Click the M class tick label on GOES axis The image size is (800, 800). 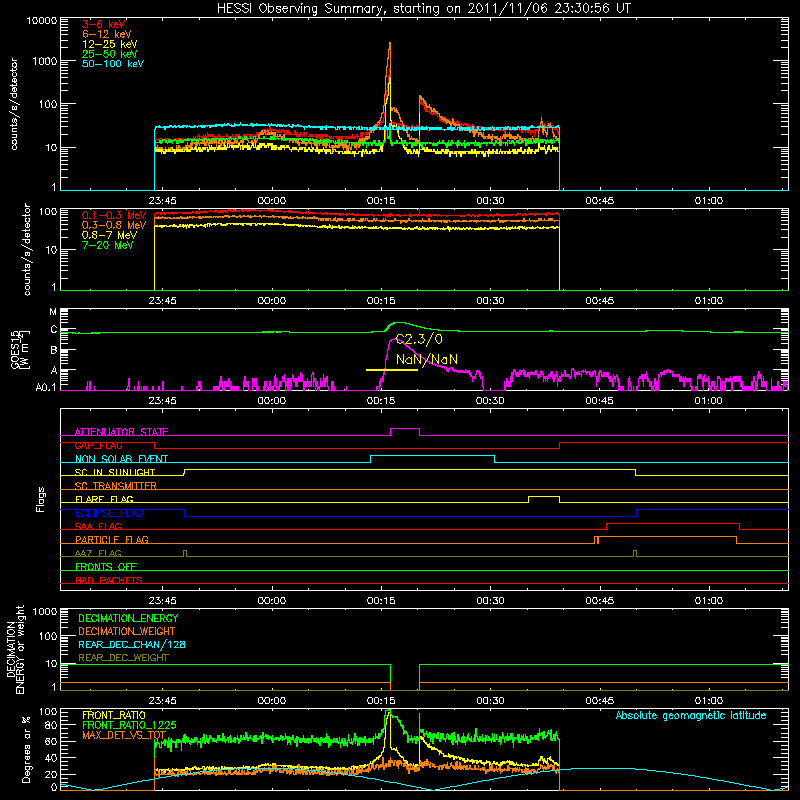53,312
